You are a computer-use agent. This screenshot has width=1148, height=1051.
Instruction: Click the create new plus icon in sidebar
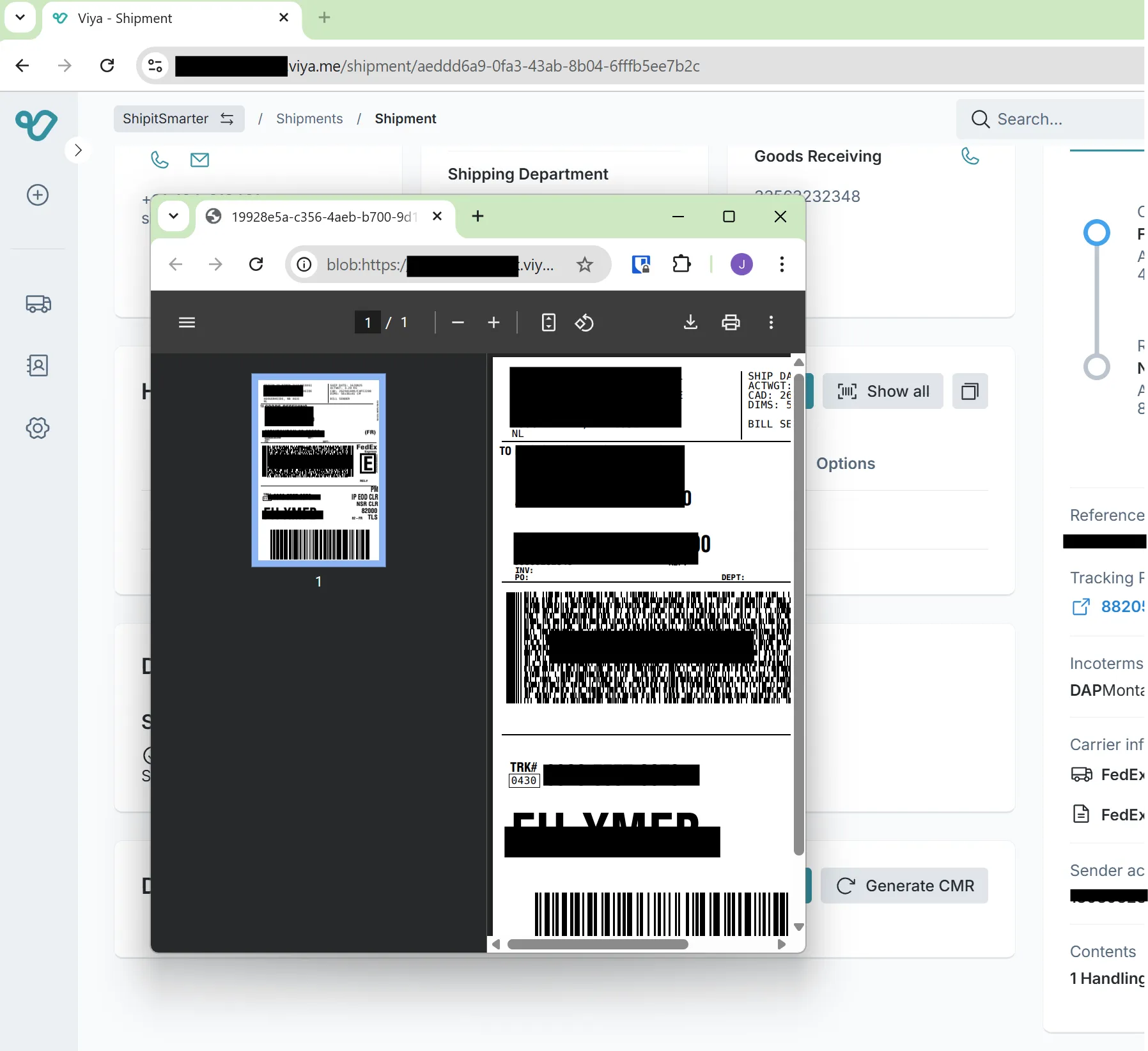click(x=38, y=195)
